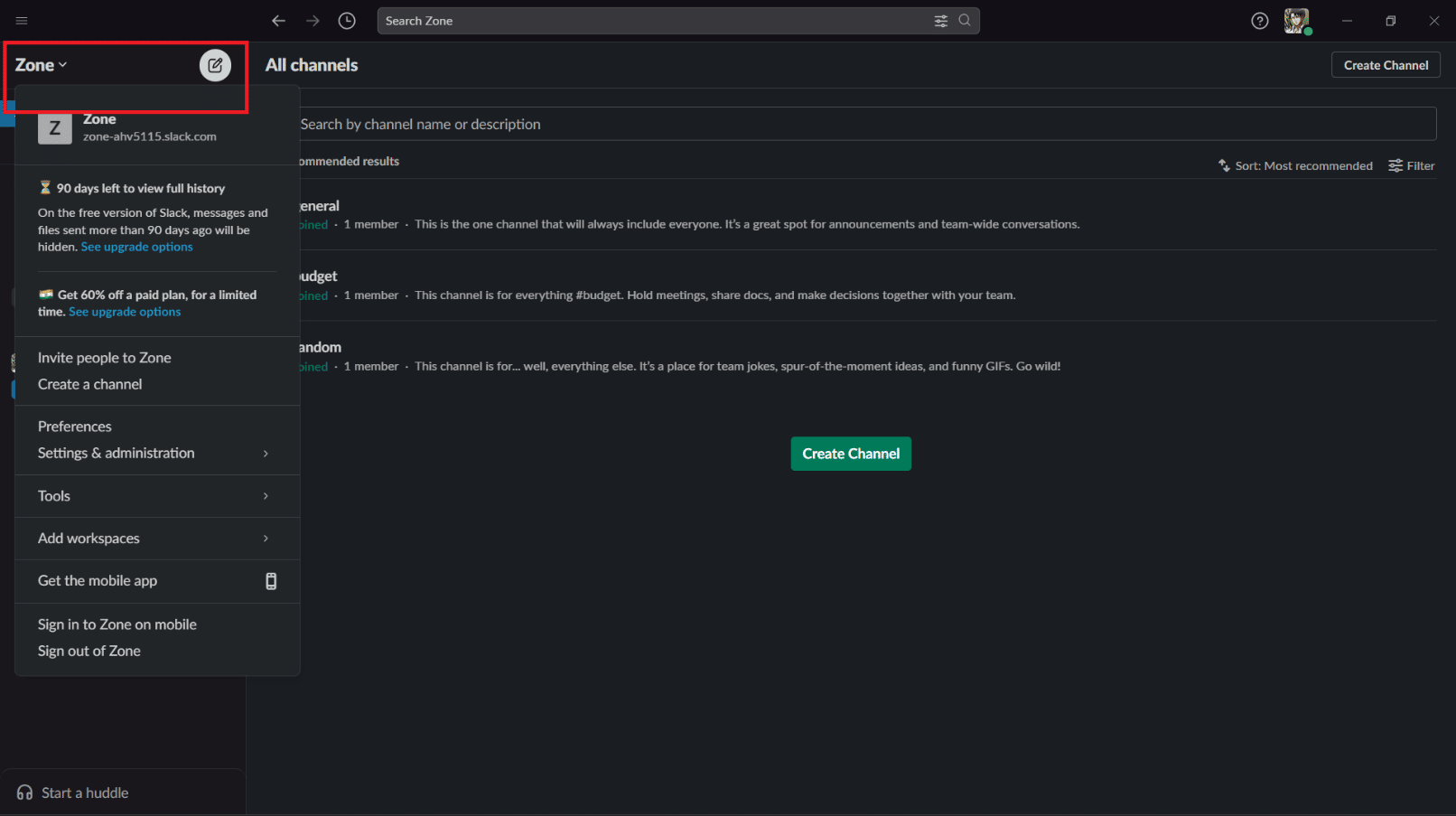This screenshot has height=816, width=1456.
Task: Click the sort arrows icon
Action: tap(1224, 165)
